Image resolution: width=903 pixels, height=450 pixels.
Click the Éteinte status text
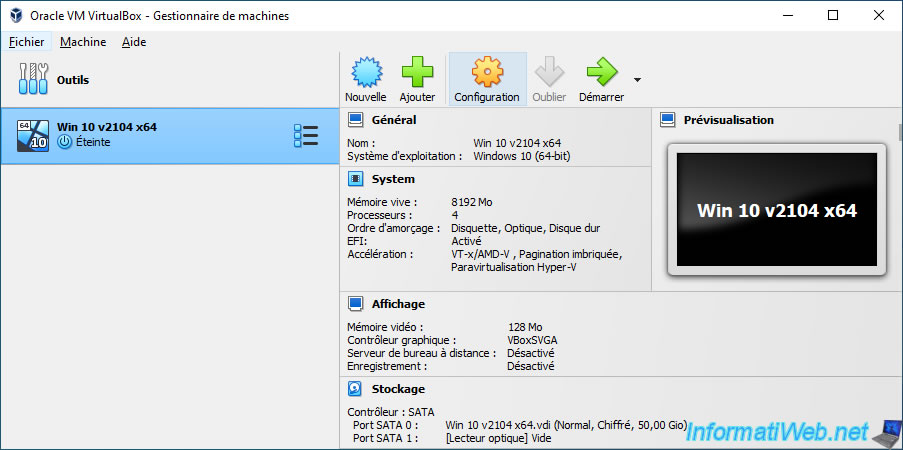click(x=93, y=142)
